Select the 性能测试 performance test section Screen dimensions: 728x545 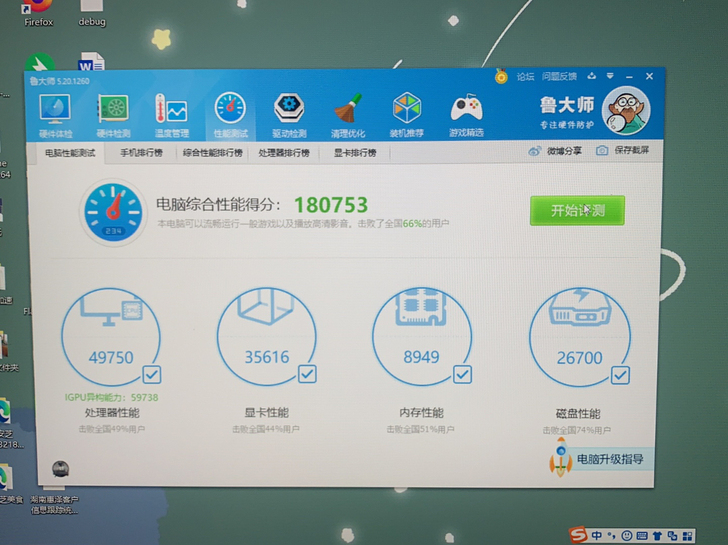coord(230,116)
